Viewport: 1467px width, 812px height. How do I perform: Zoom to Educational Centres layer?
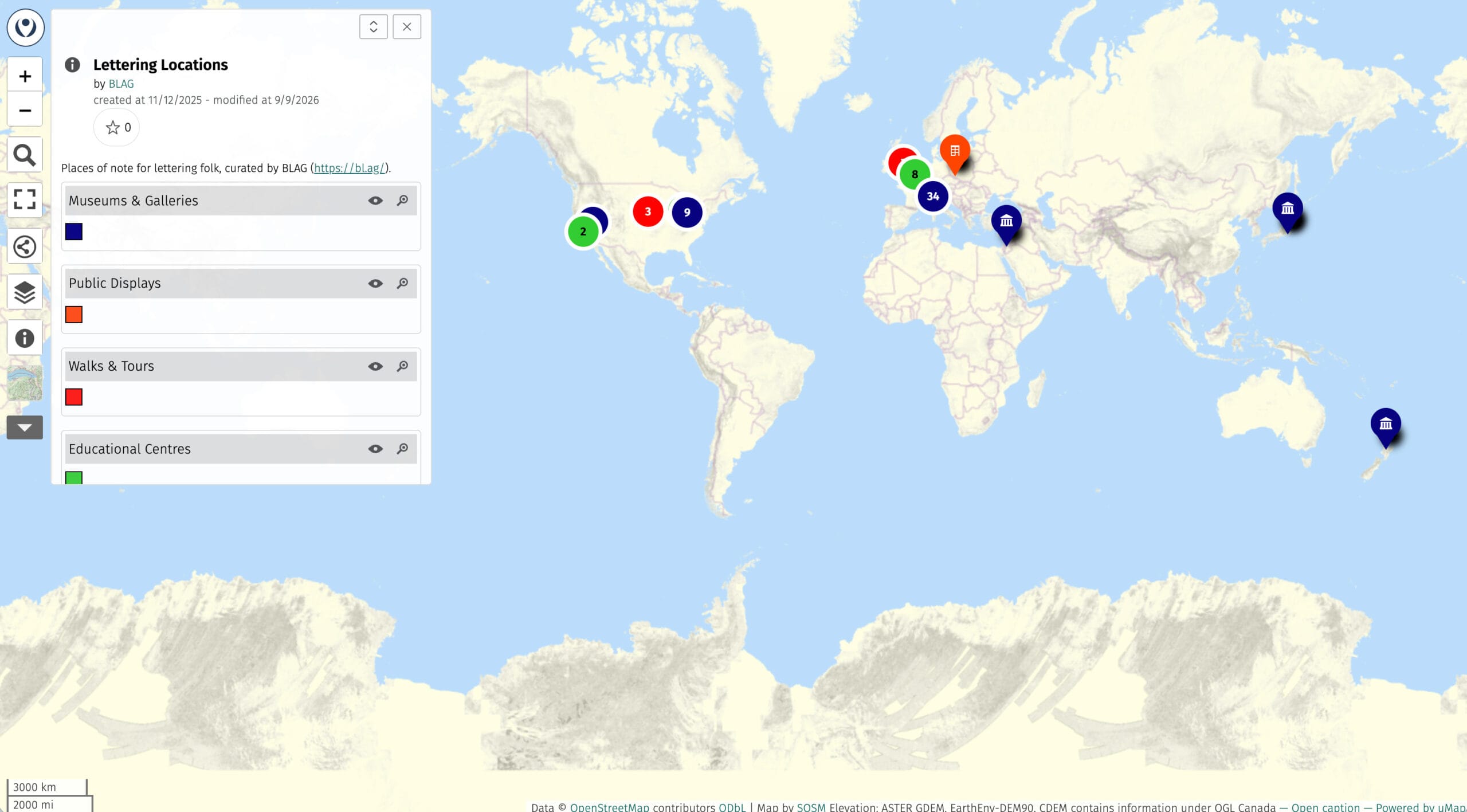(x=403, y=449)
